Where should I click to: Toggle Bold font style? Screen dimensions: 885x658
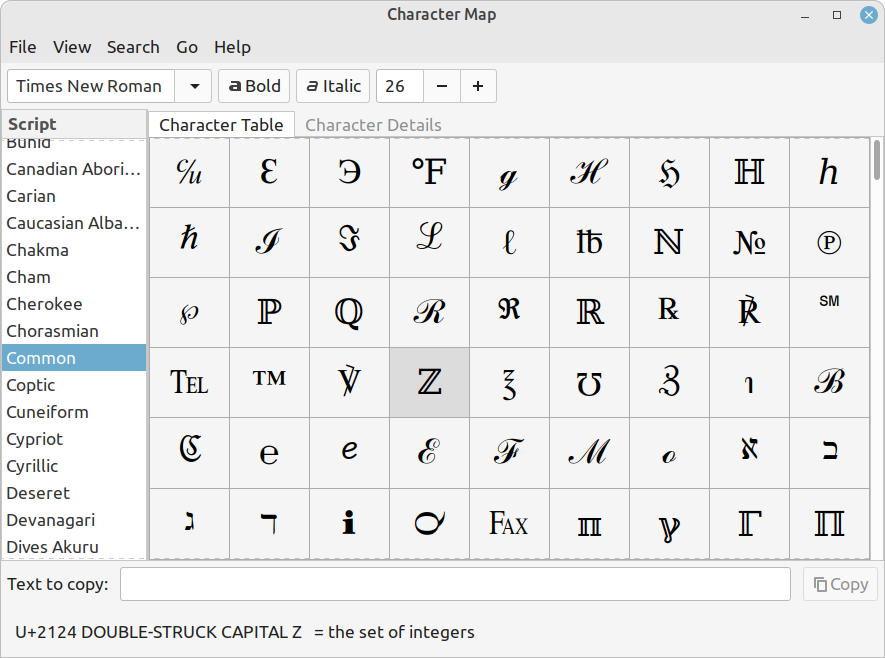click(x=254, y=86)
